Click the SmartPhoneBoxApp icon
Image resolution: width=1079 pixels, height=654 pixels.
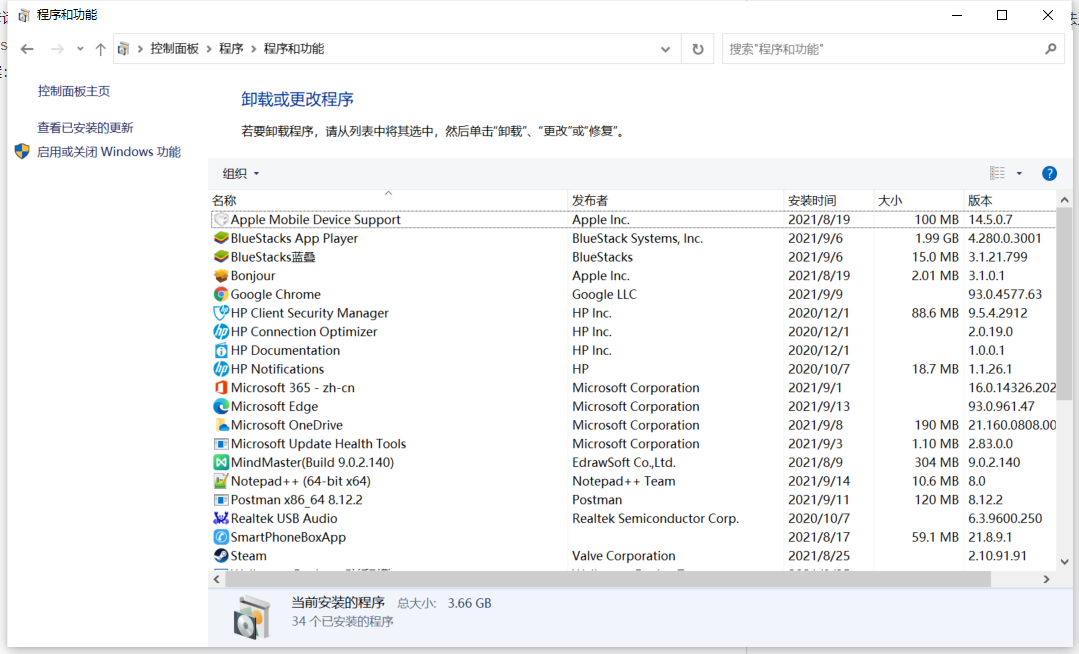pos(221,537)
